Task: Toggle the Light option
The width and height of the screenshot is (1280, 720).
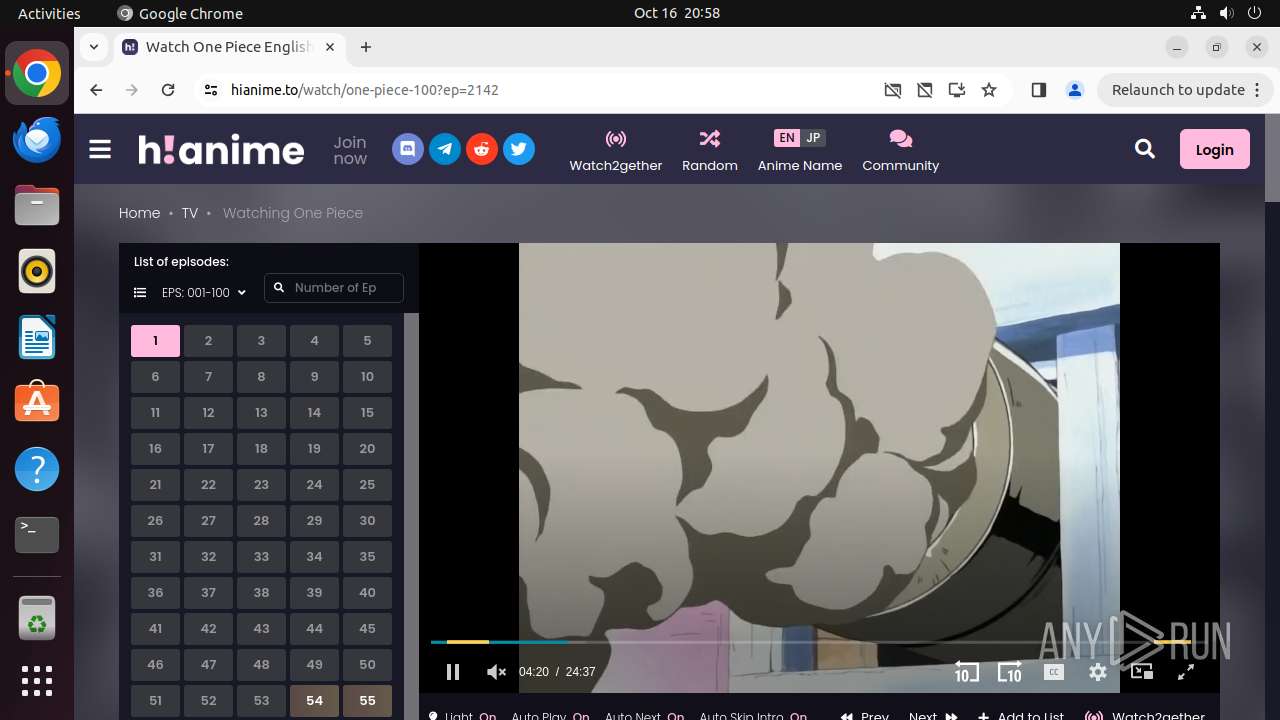Action: click(x=462, y=715)
